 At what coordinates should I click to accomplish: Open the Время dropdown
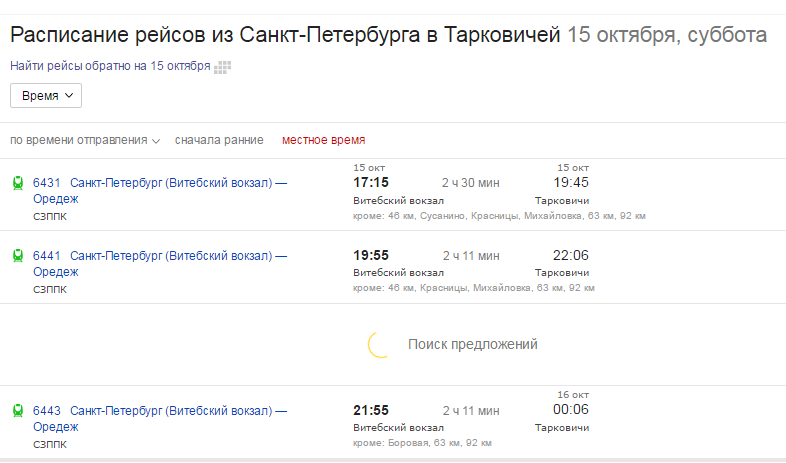click(46, 96)
